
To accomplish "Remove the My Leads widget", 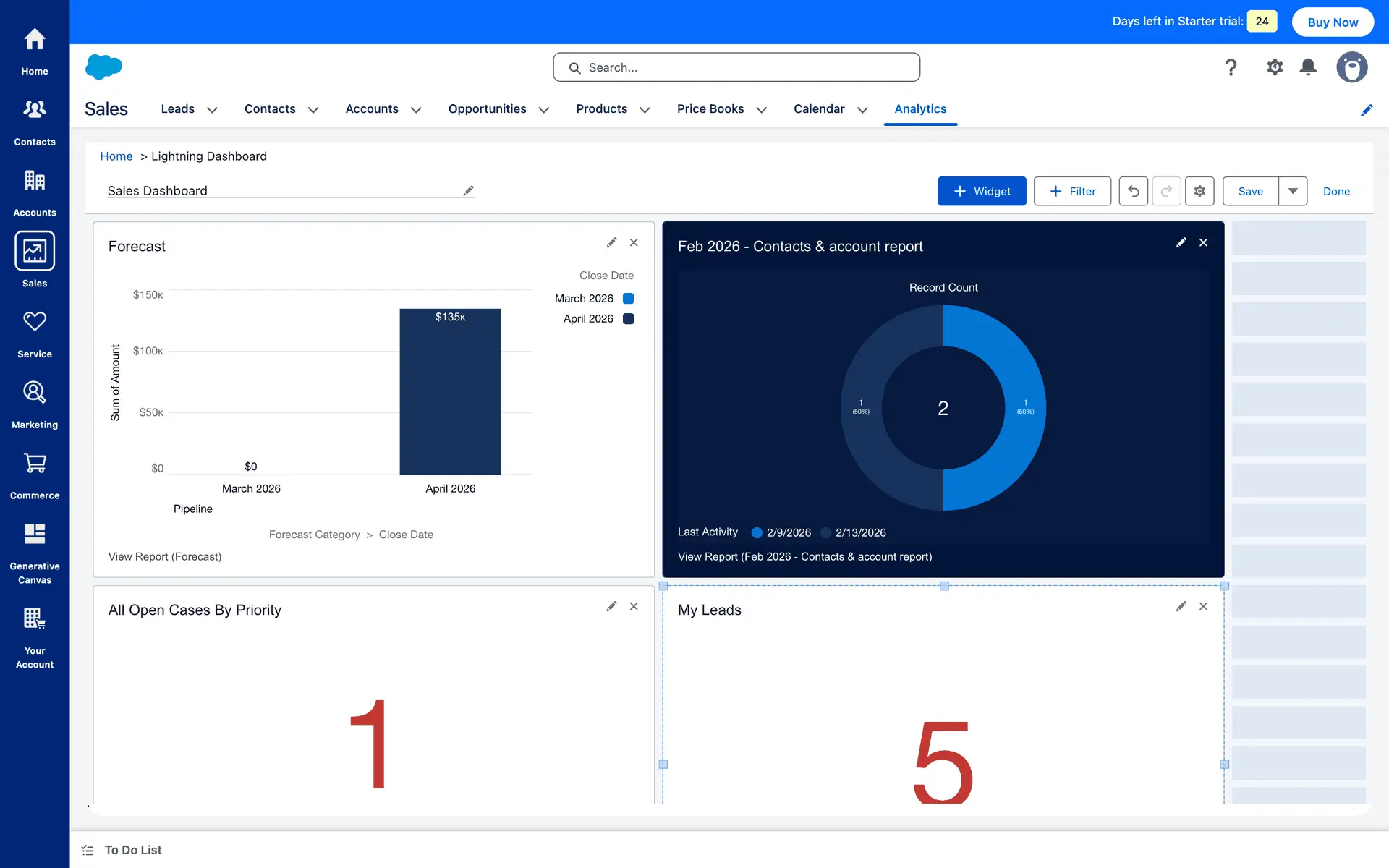I will (x=1203, y=607).
